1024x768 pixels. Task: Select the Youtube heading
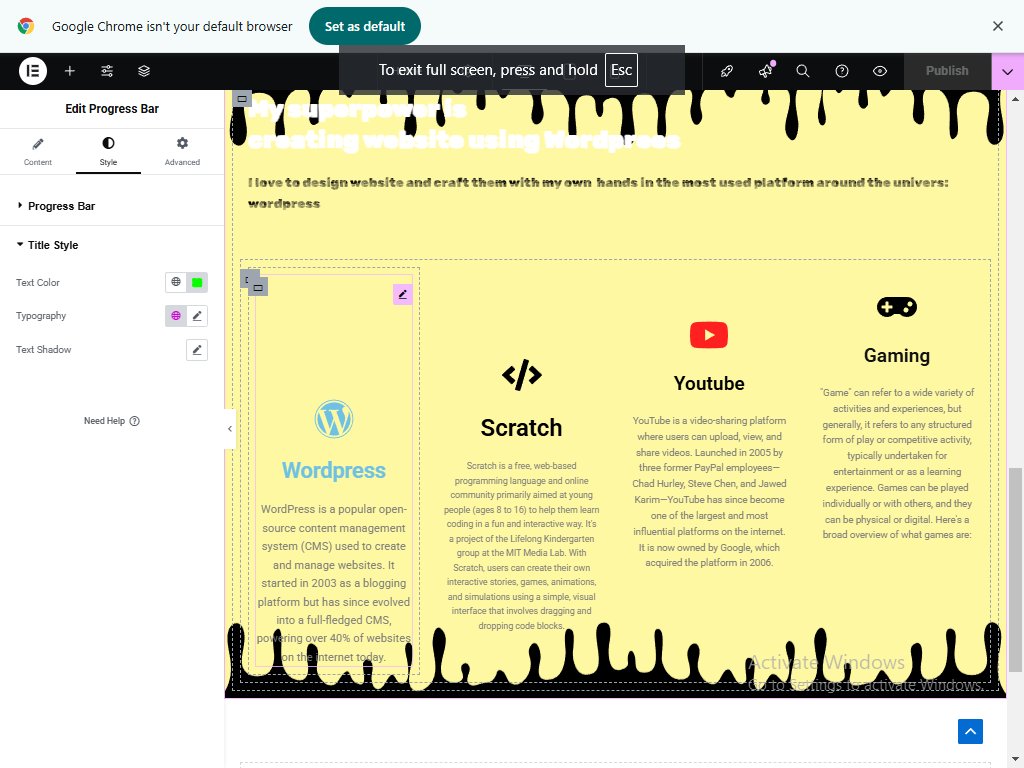pos(709,383)
